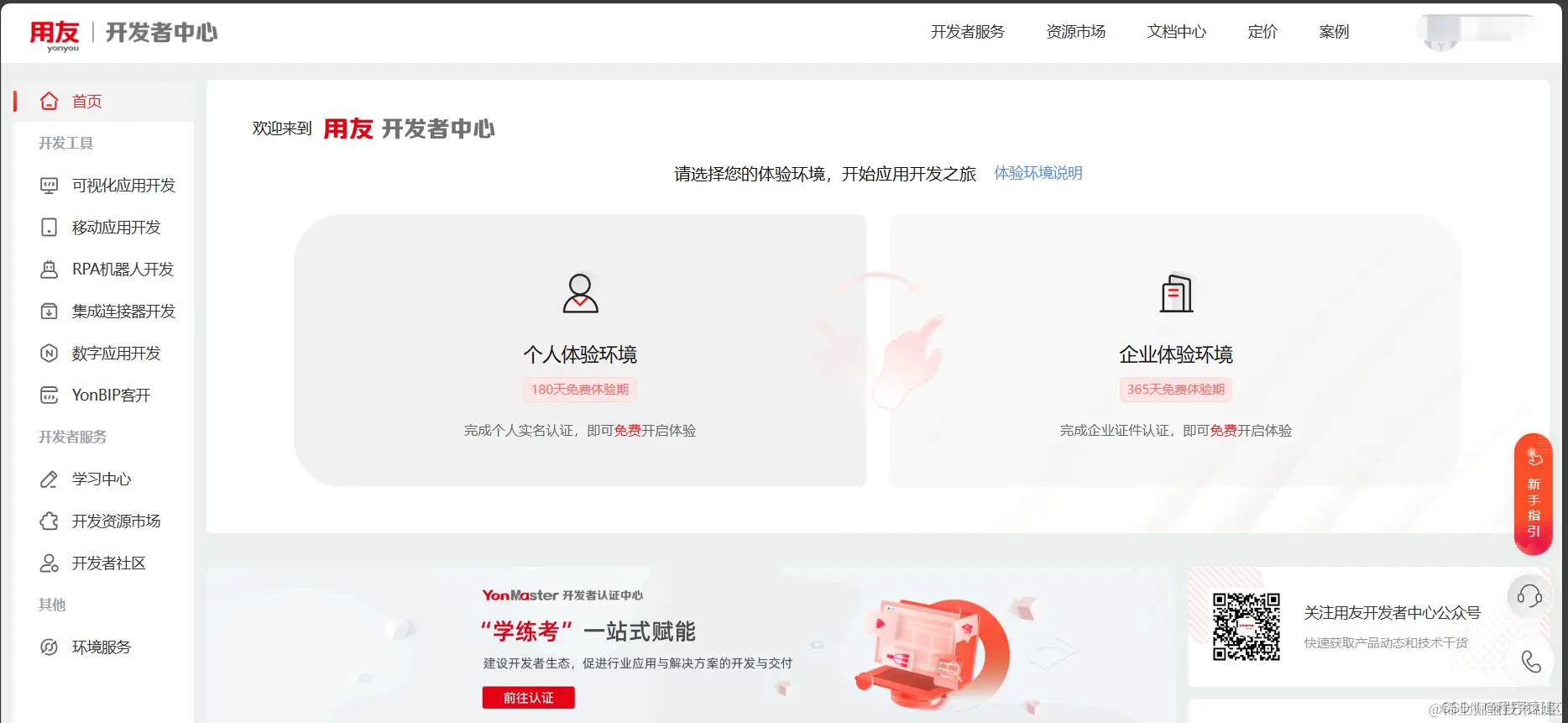Open the 定价 menu item
The image size is (1568, 723).
click(x=1262, y=32)
